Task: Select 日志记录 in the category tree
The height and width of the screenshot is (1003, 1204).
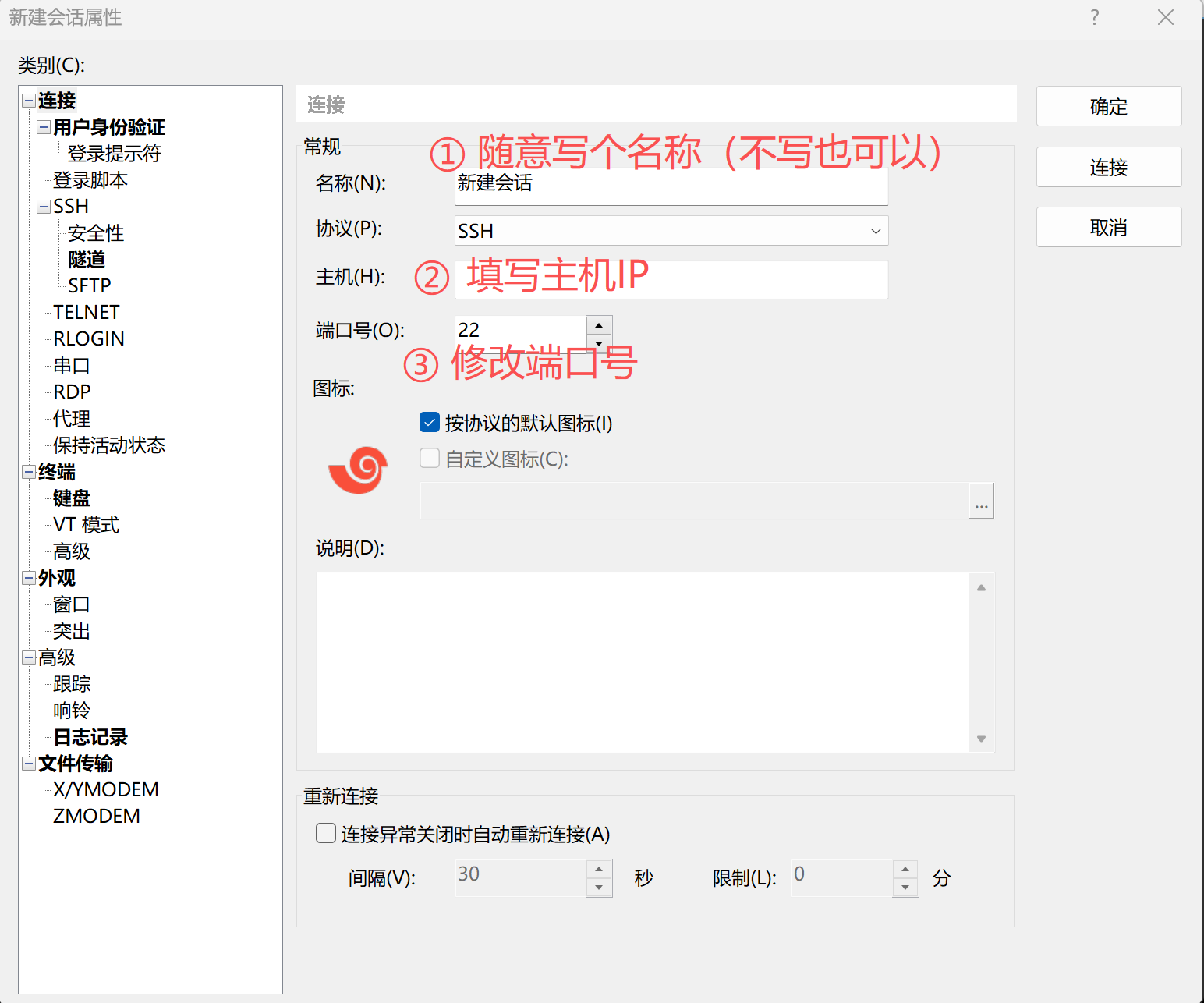Action: click(90, 737)
